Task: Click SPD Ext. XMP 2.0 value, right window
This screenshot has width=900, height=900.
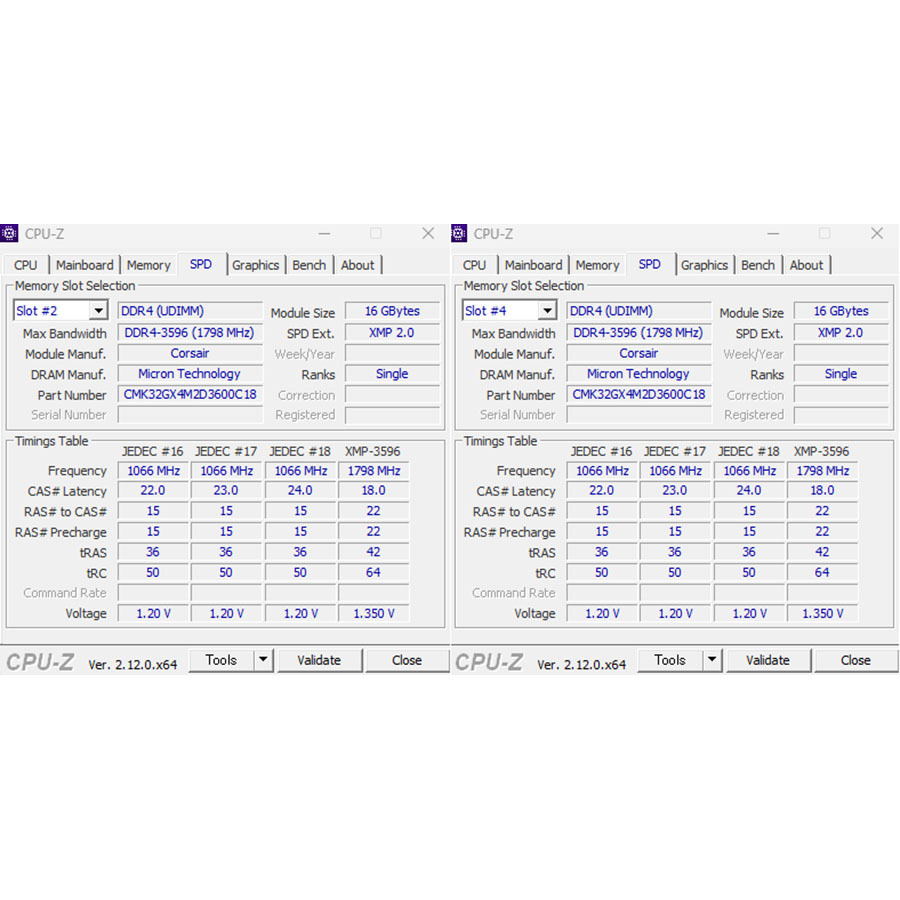Action: click(841, 332)
